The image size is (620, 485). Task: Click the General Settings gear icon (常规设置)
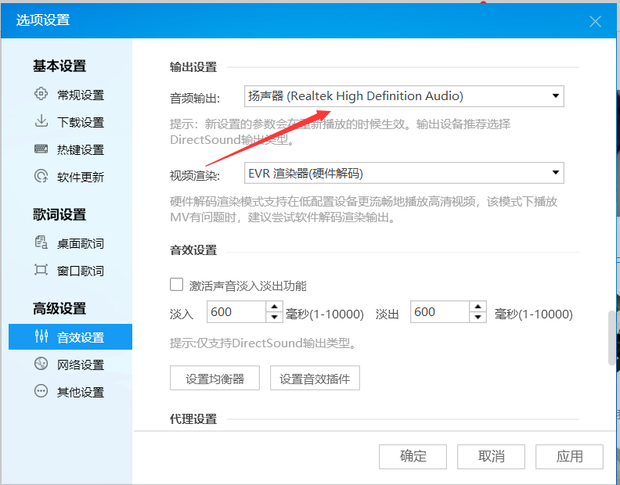pos(41,95)
